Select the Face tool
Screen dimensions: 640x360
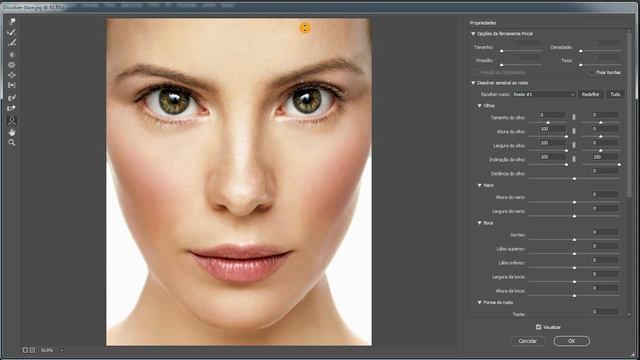coord(12,120)
